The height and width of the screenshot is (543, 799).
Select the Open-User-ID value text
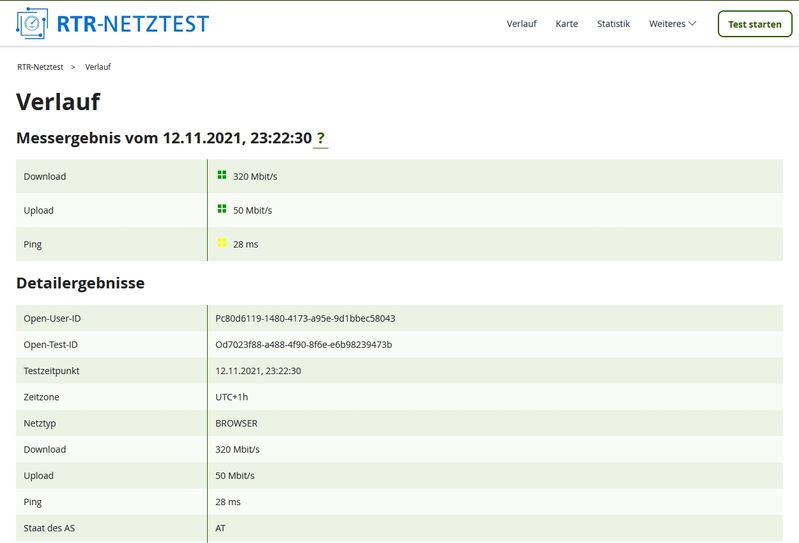[305, 319]
